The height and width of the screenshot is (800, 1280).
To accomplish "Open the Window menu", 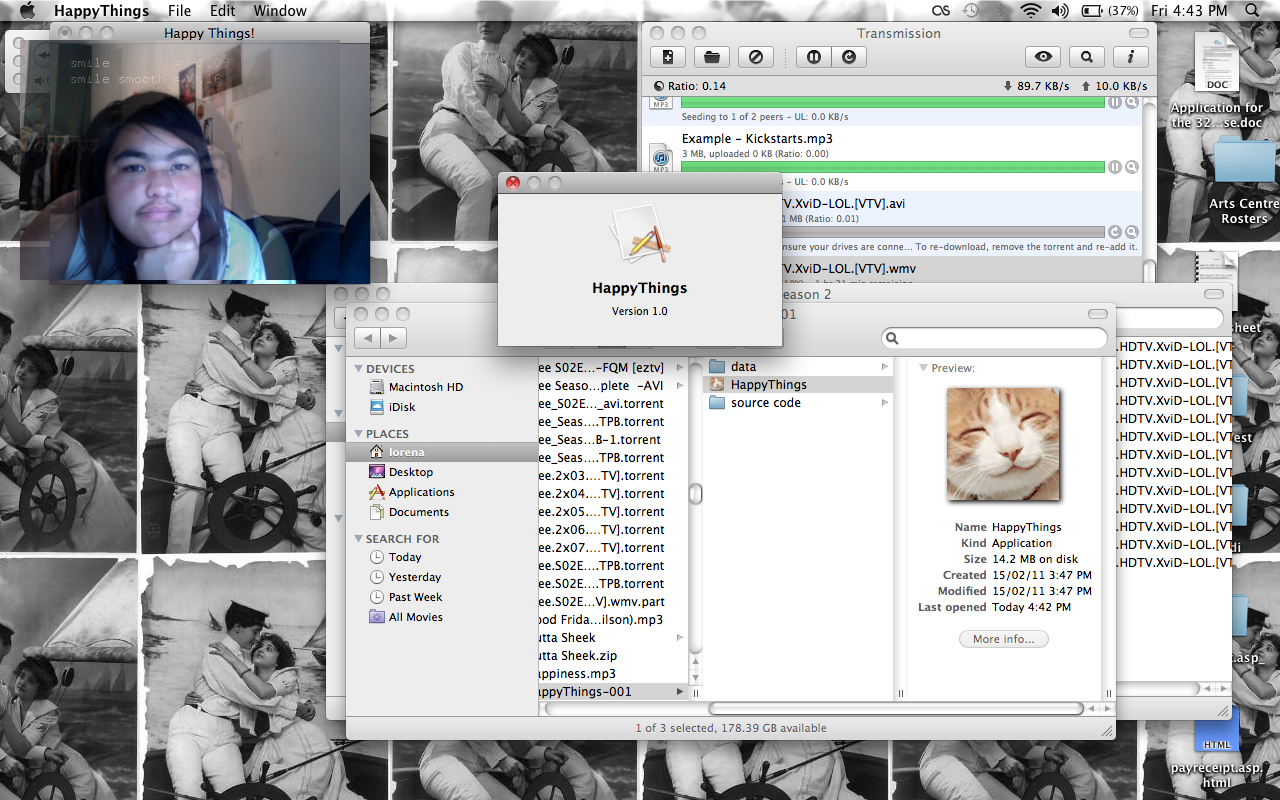I will click(x=280, y=11).
